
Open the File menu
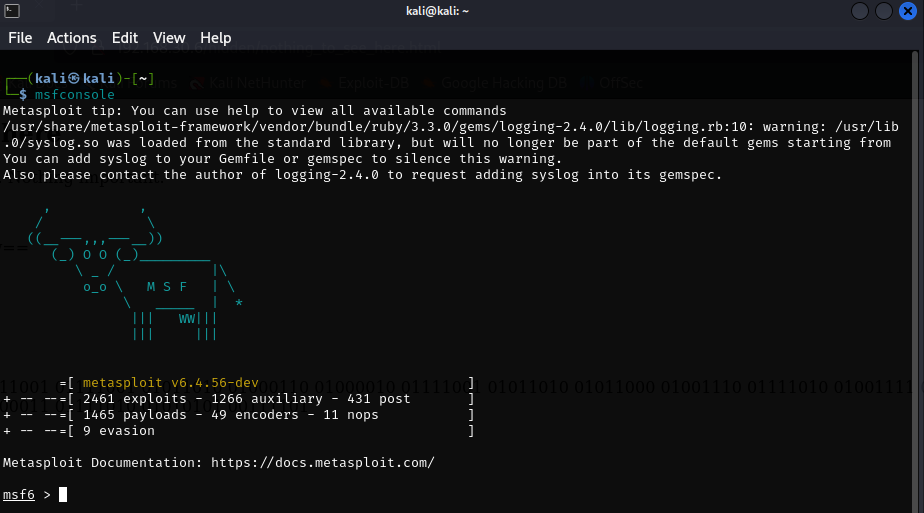tap(20, 38)
